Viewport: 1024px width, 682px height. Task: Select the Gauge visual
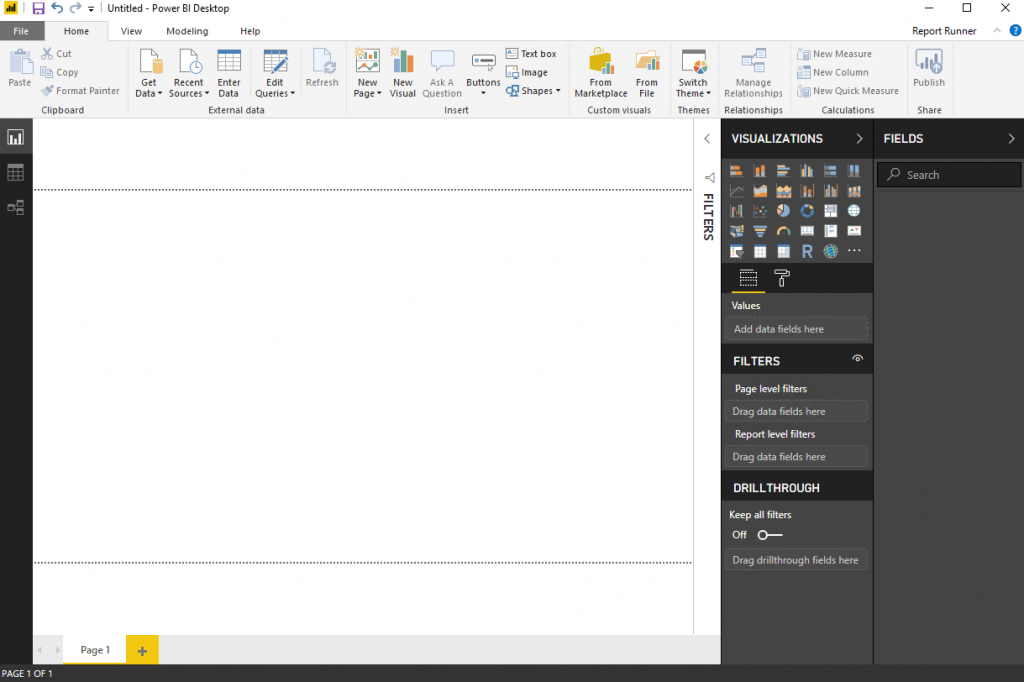(783, 231)
